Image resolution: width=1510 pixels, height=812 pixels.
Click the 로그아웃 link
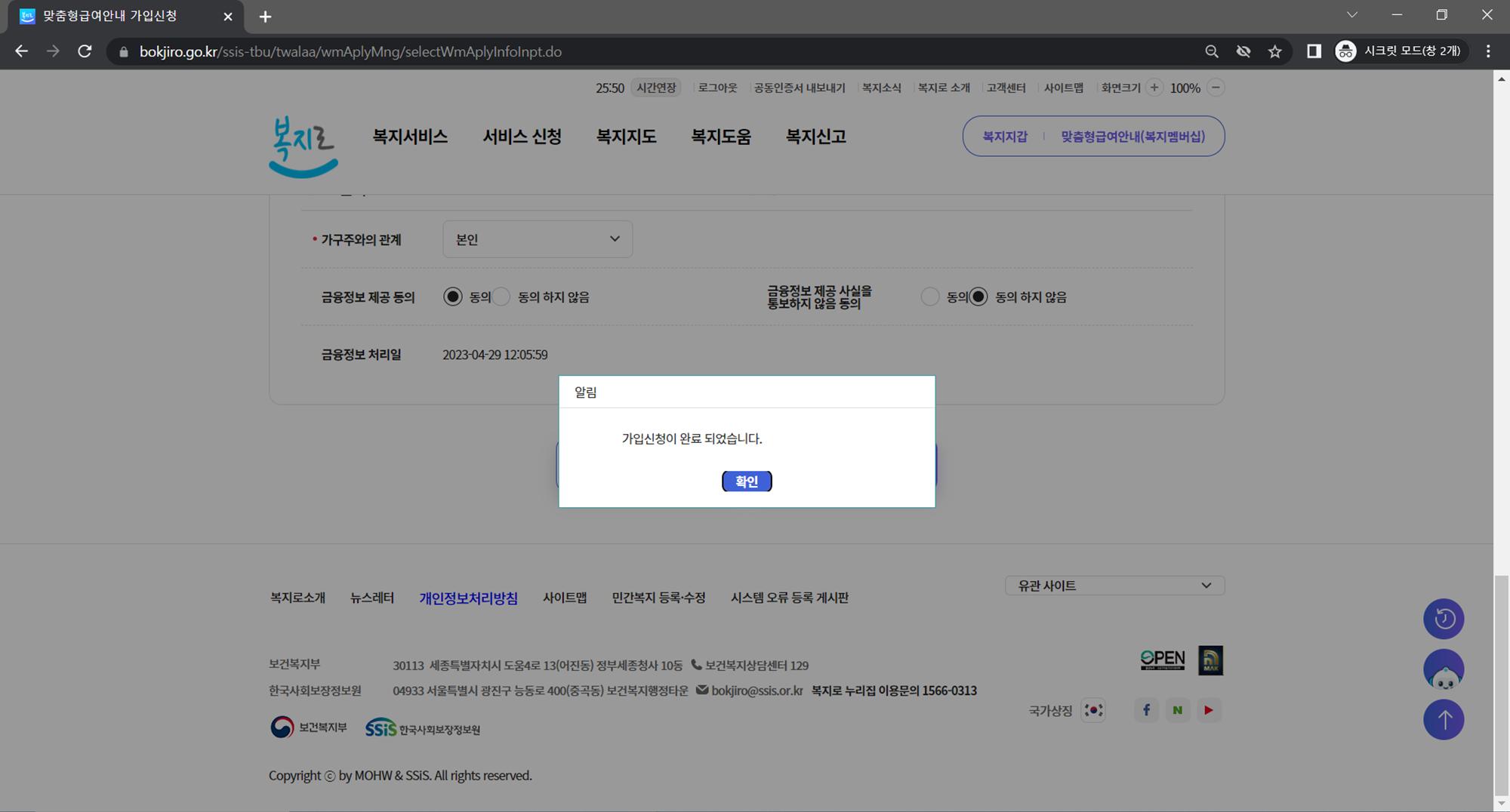717,88
